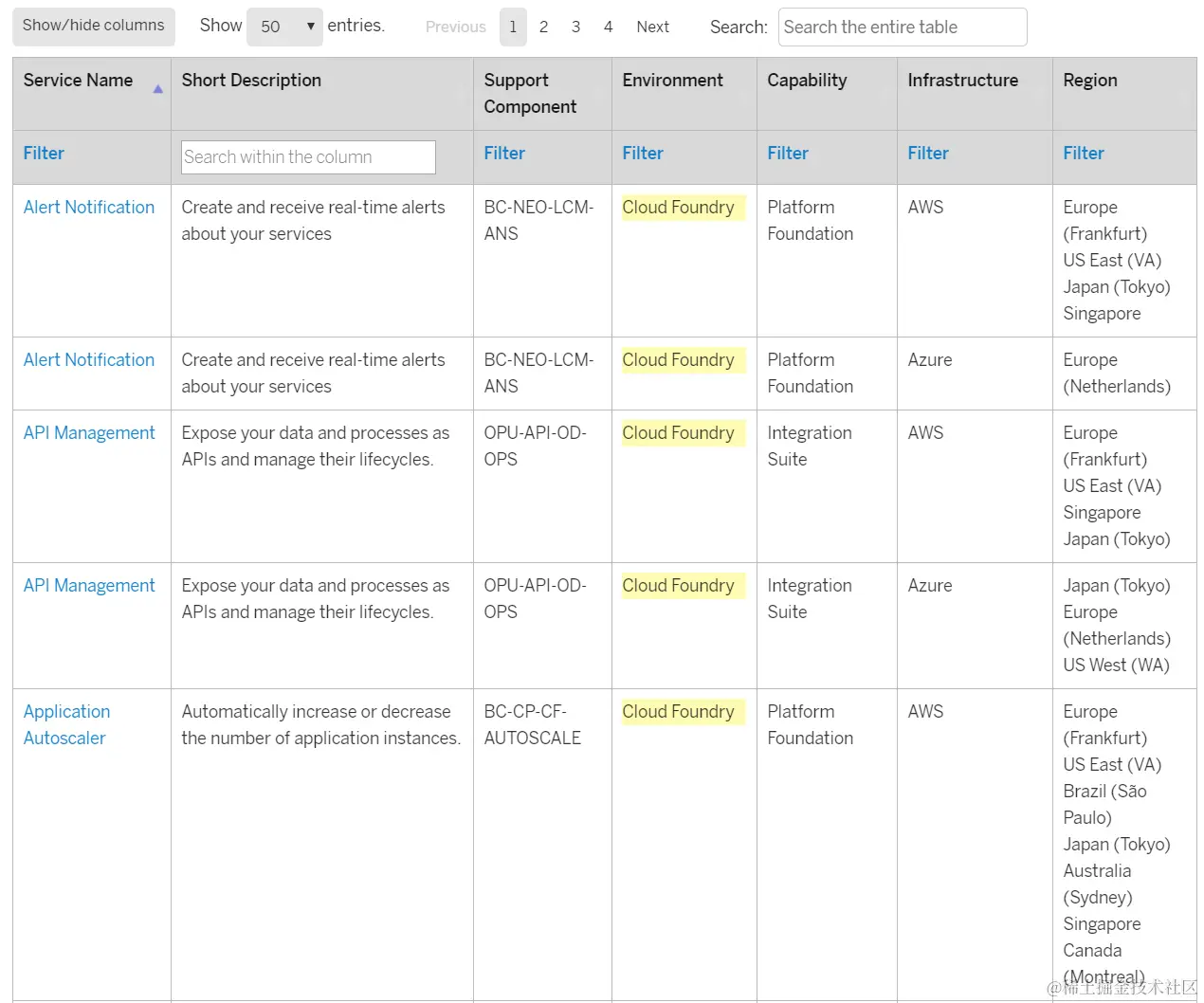Focus the Search the entire table field
1204x1003 pixels.
[903, 27]
